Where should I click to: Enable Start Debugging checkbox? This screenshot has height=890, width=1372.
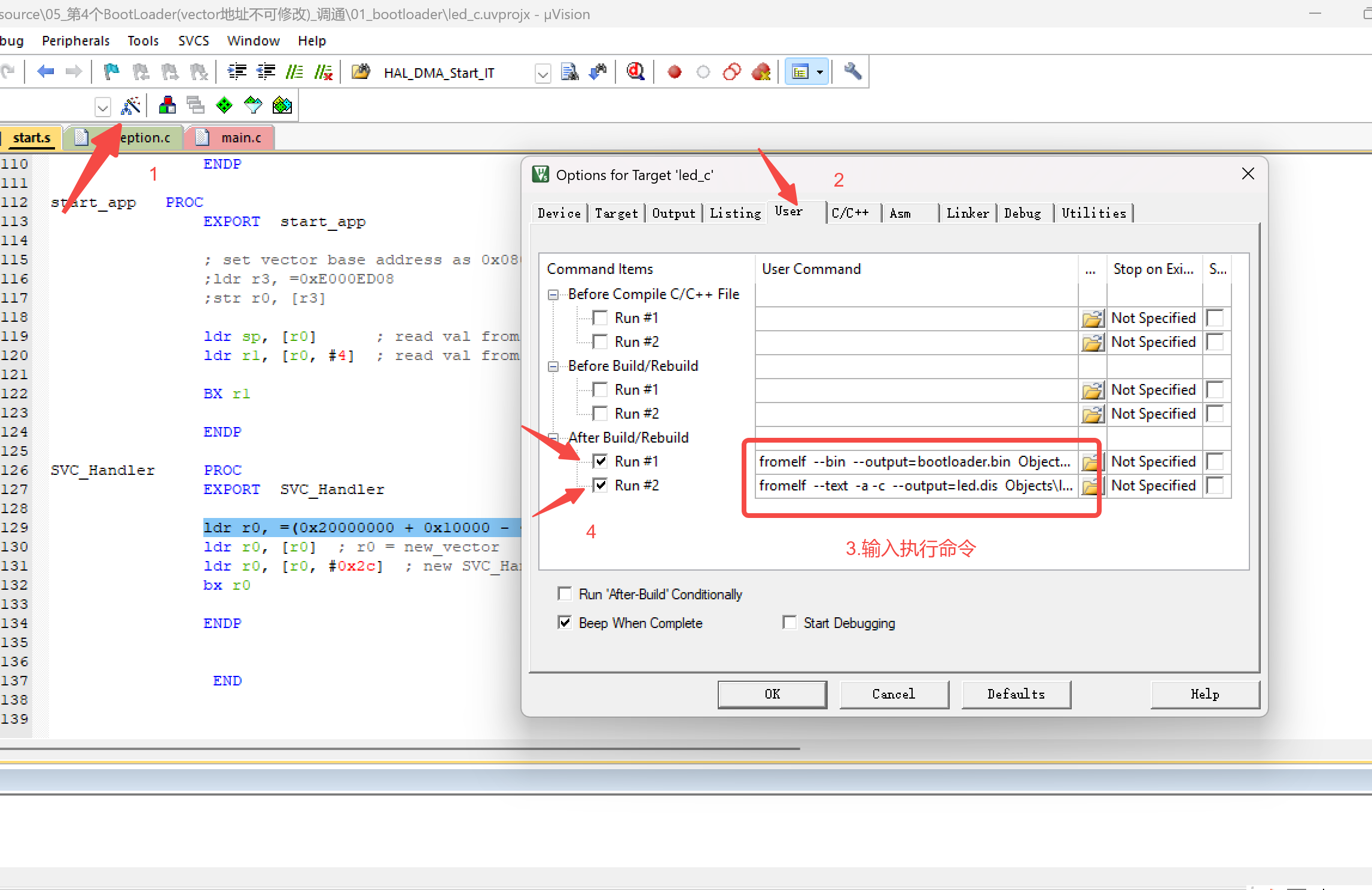(789, 622)
